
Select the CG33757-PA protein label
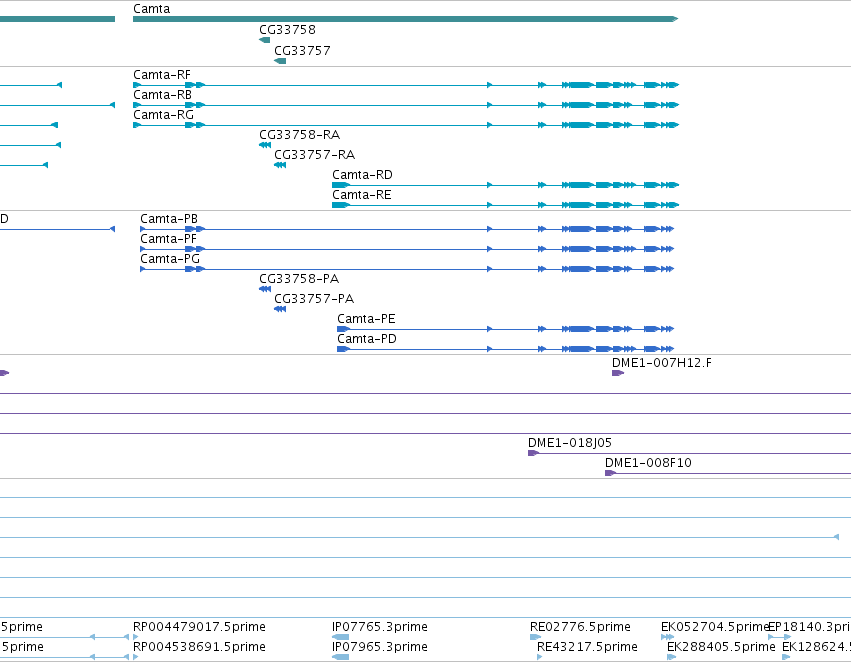coord(314,299)
